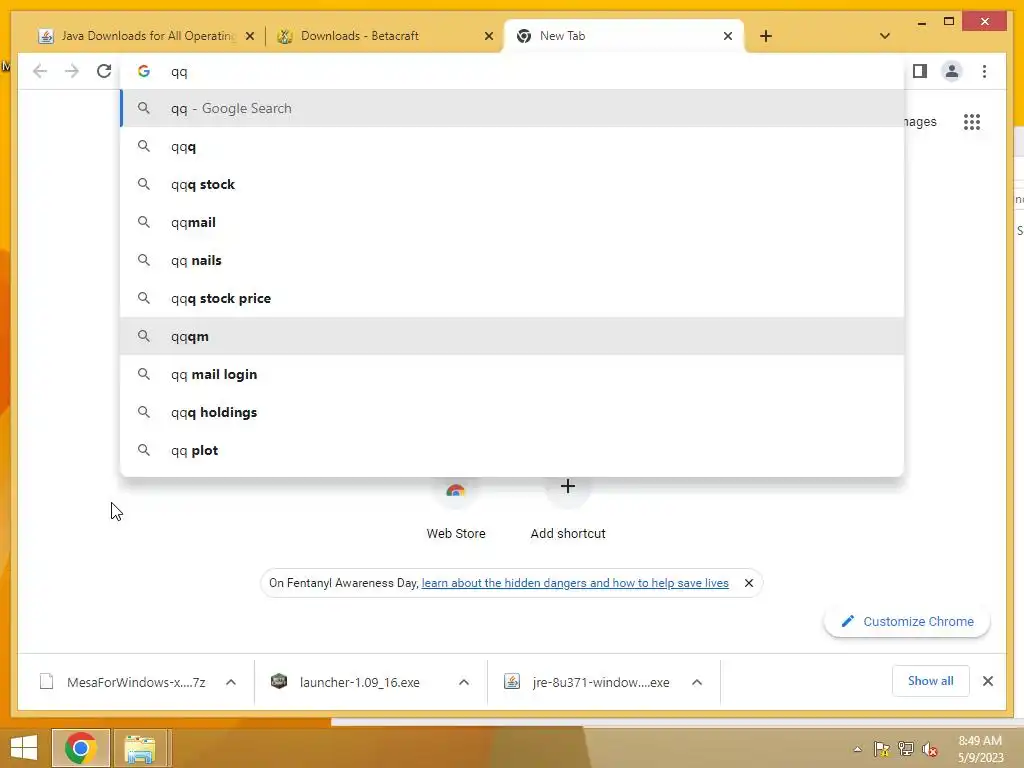Open the taskbar clock showing 8:49 AM
The image size is (1024, 768).
pyautogui.click(x=980, y=749)
